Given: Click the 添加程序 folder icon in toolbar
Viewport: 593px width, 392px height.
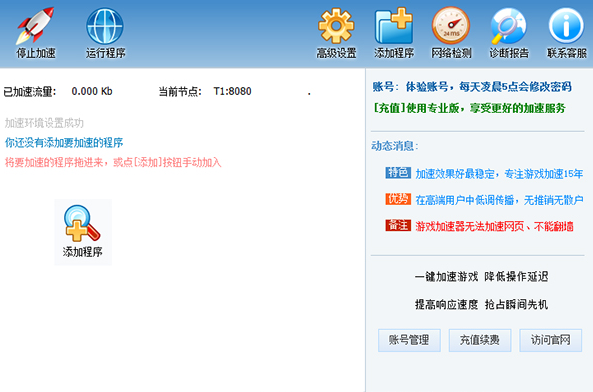Looking at the screenshot, I should [394, 33].
